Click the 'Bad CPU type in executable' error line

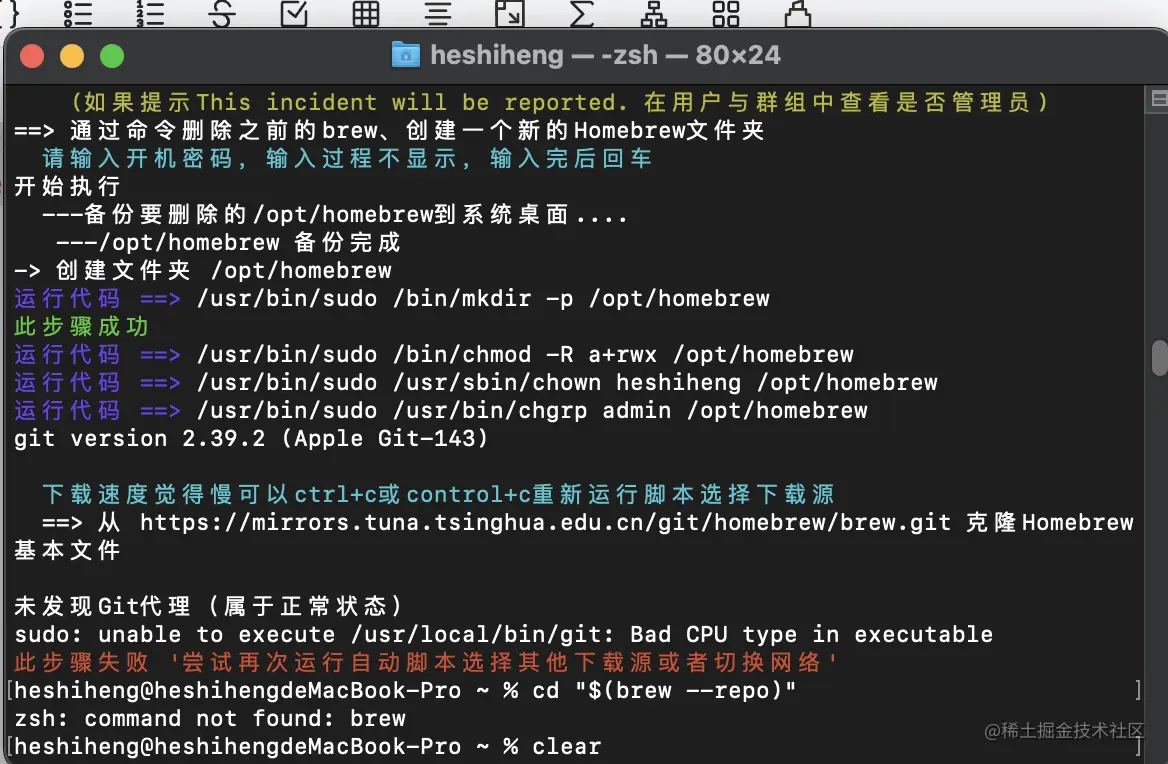coord(504,634)
